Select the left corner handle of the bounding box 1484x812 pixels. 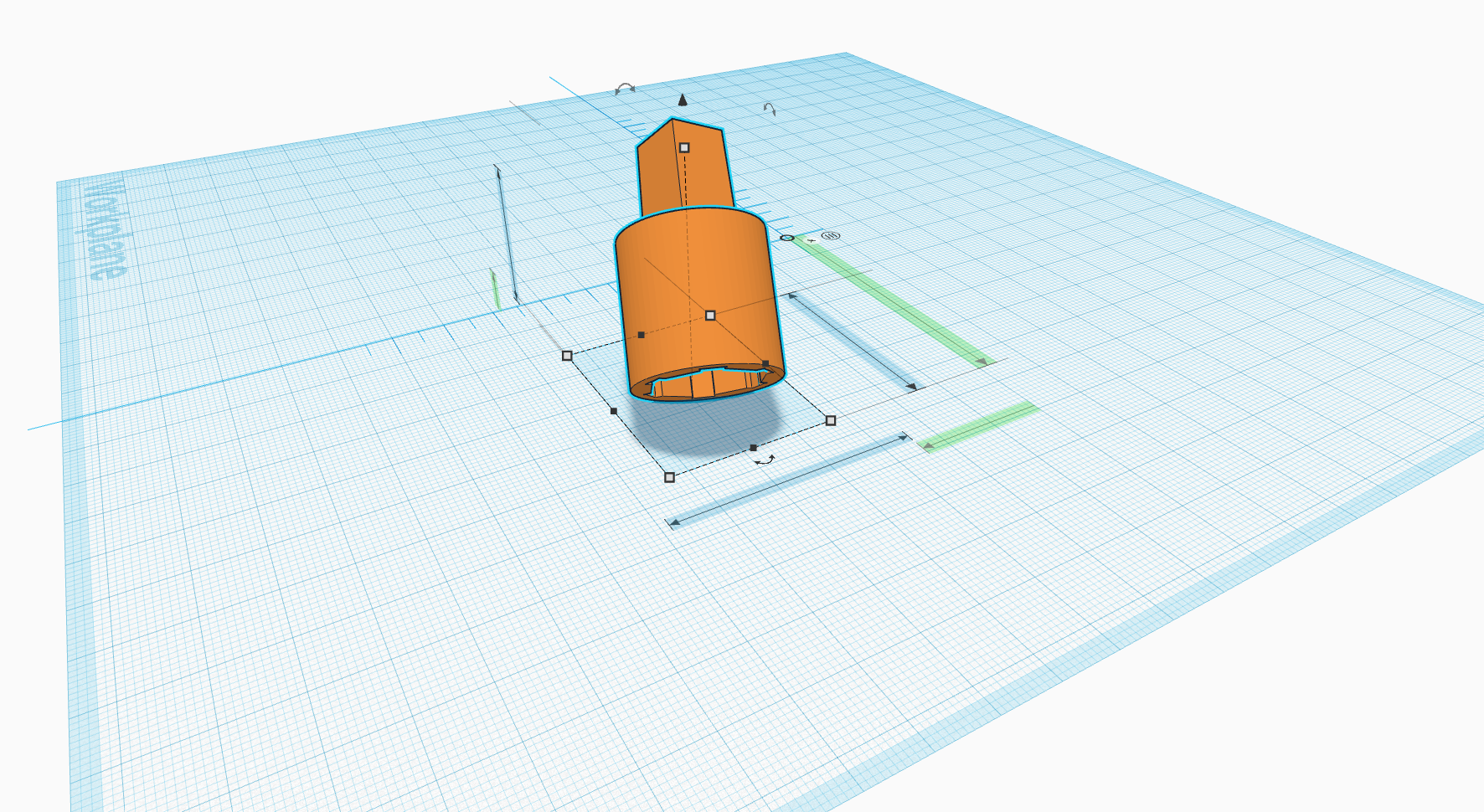(x=567, y=356)
